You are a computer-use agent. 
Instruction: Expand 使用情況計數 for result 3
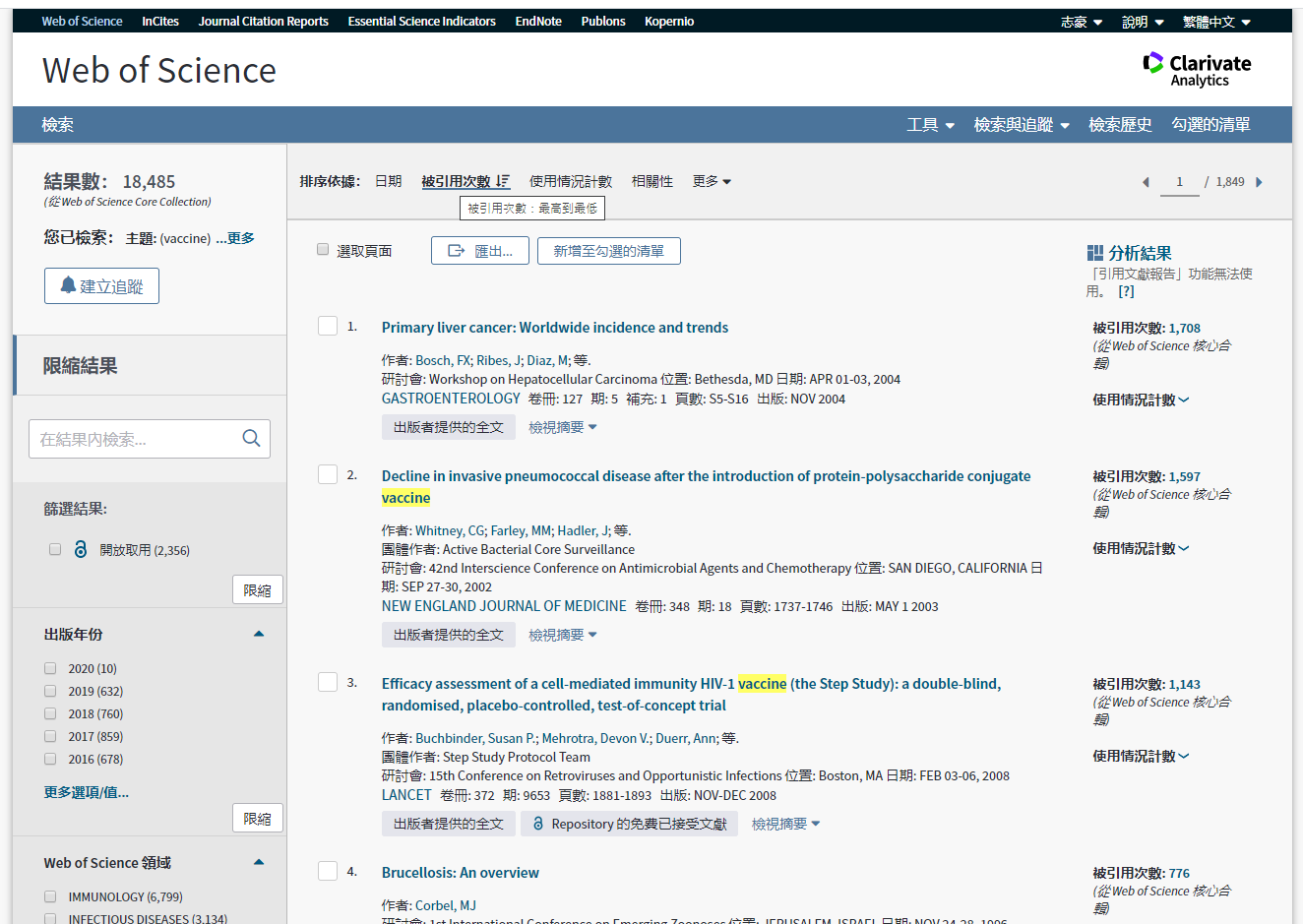click(x=1141, y=756)
